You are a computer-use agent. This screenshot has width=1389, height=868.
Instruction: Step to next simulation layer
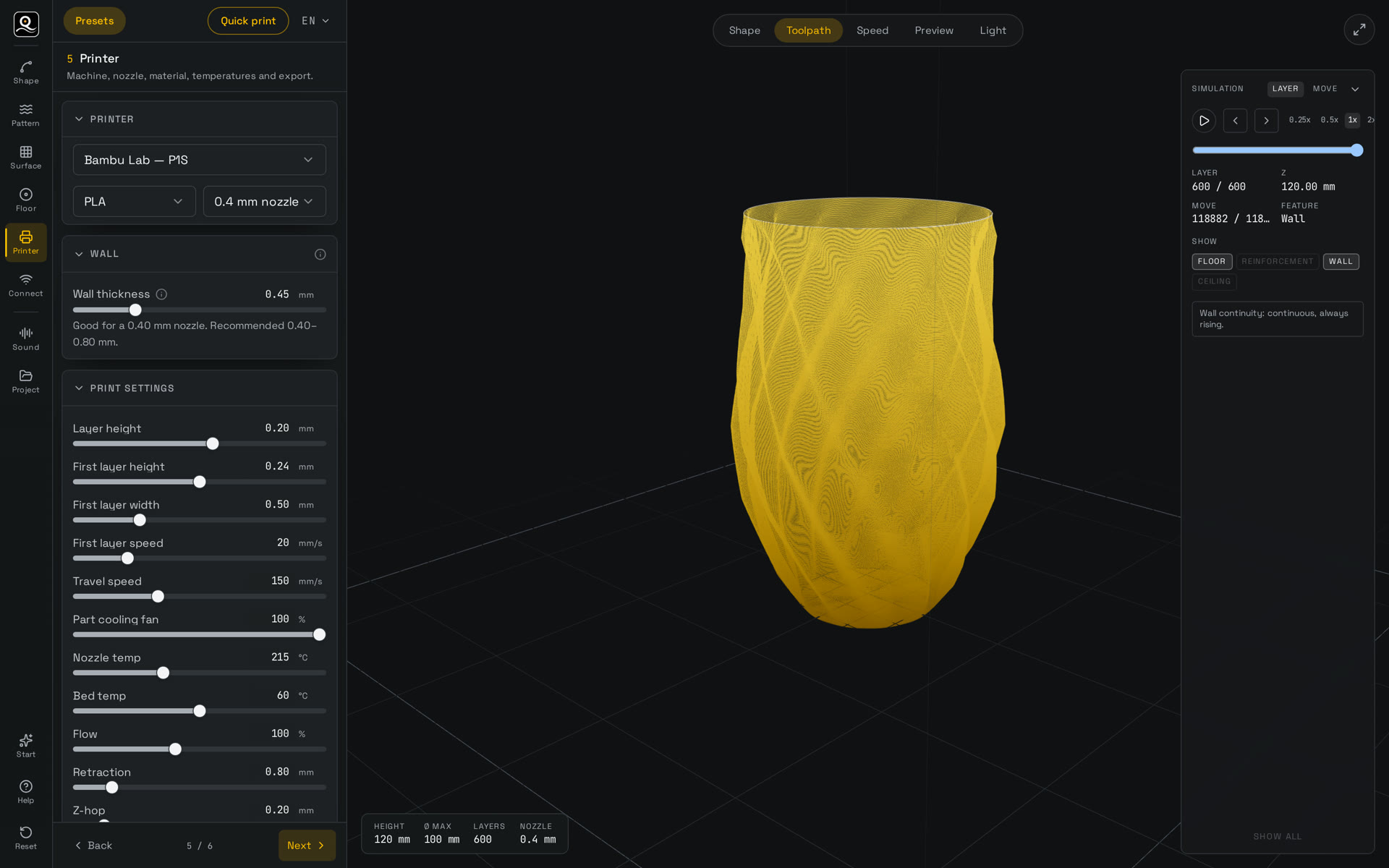(1266, 121)
